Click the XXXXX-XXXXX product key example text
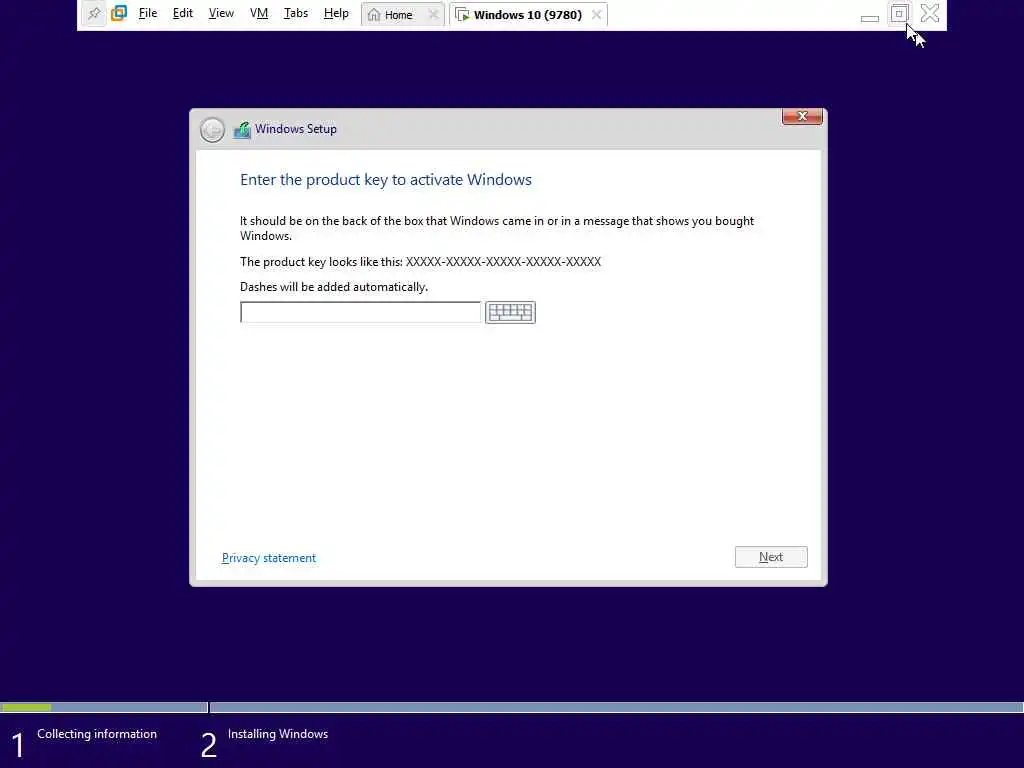This screenshot has width=1024, height=768. click(x=503, y=262)
